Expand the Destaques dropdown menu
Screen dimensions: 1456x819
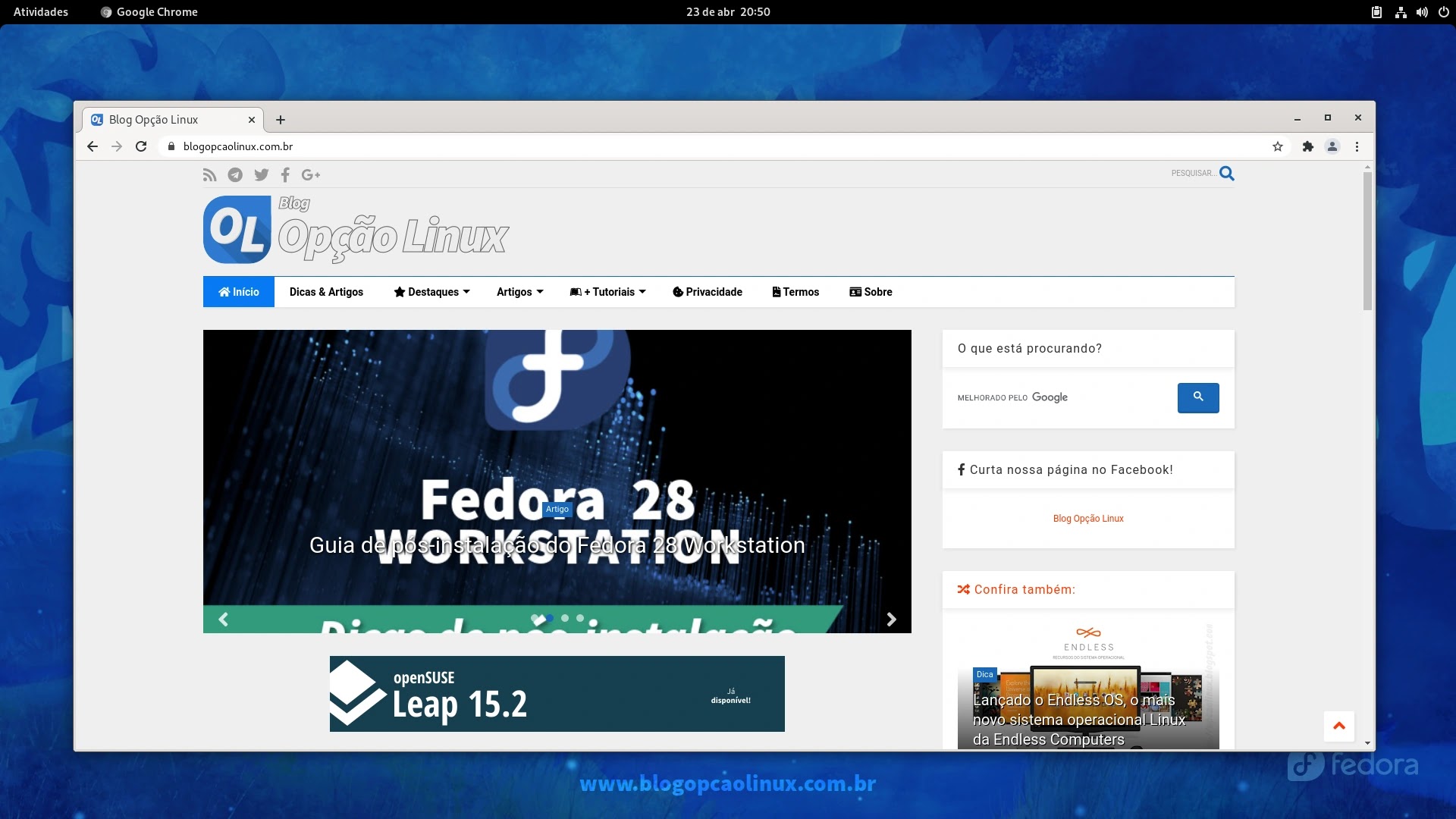(432, 292)
